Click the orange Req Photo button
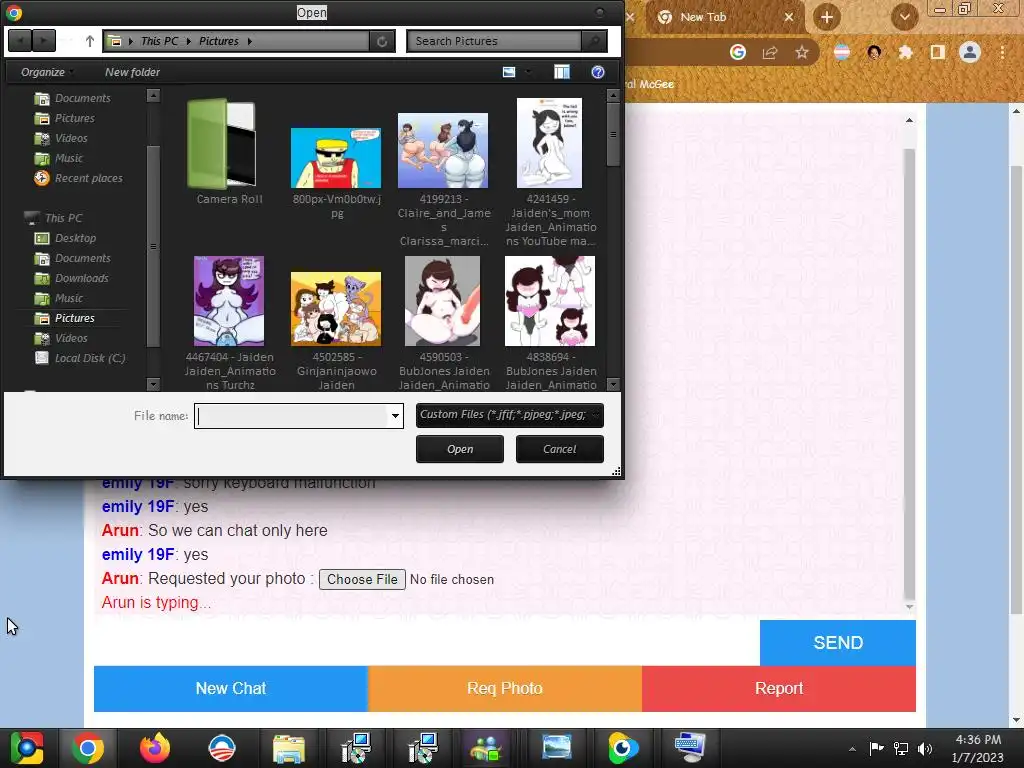The width and height of the screenshot is (1024, 768). (505, 688)
